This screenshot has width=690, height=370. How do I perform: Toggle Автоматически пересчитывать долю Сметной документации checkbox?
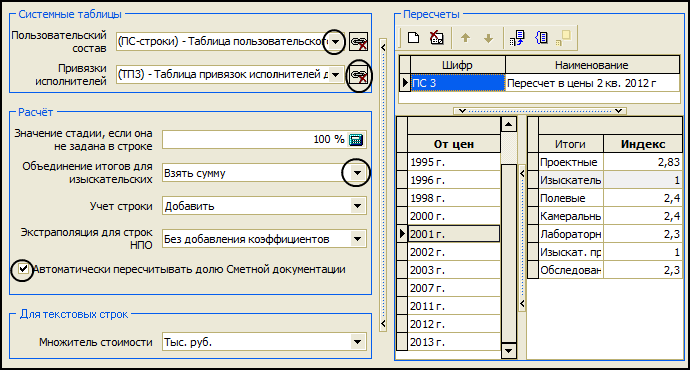tap(23, 268)
